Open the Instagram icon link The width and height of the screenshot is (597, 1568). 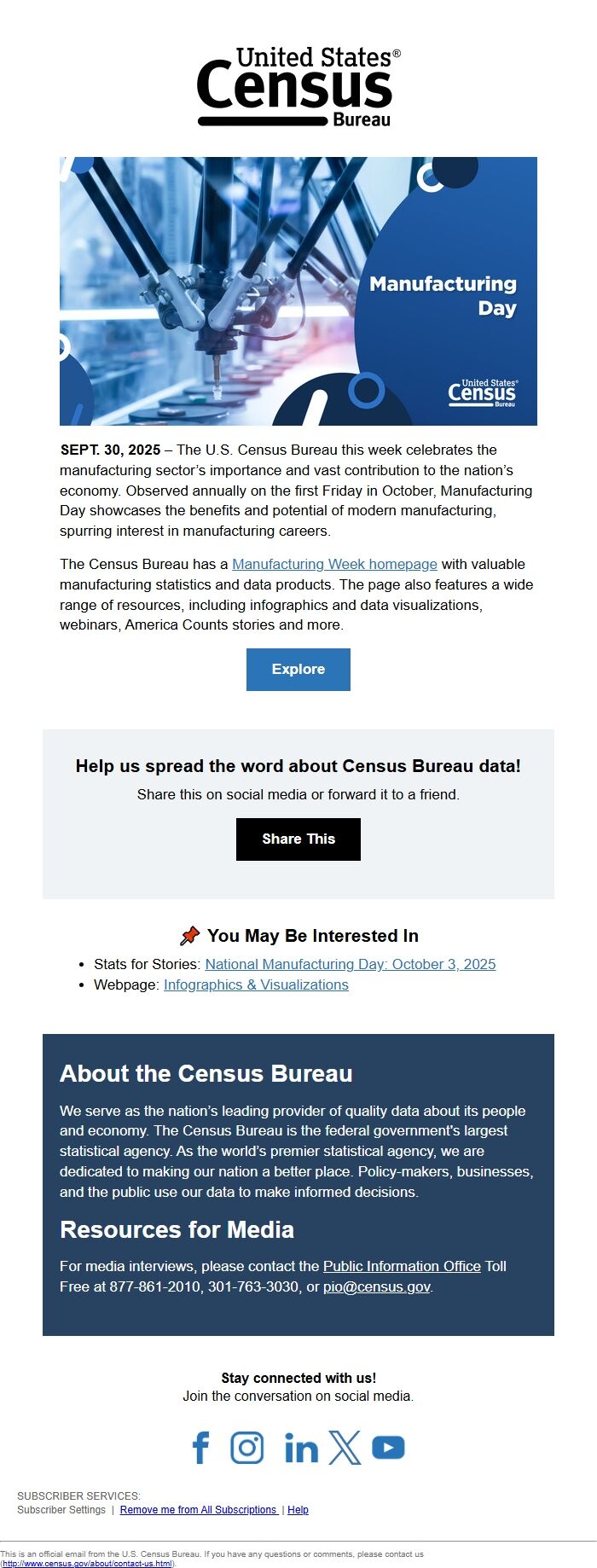(x=247, y=1448)
